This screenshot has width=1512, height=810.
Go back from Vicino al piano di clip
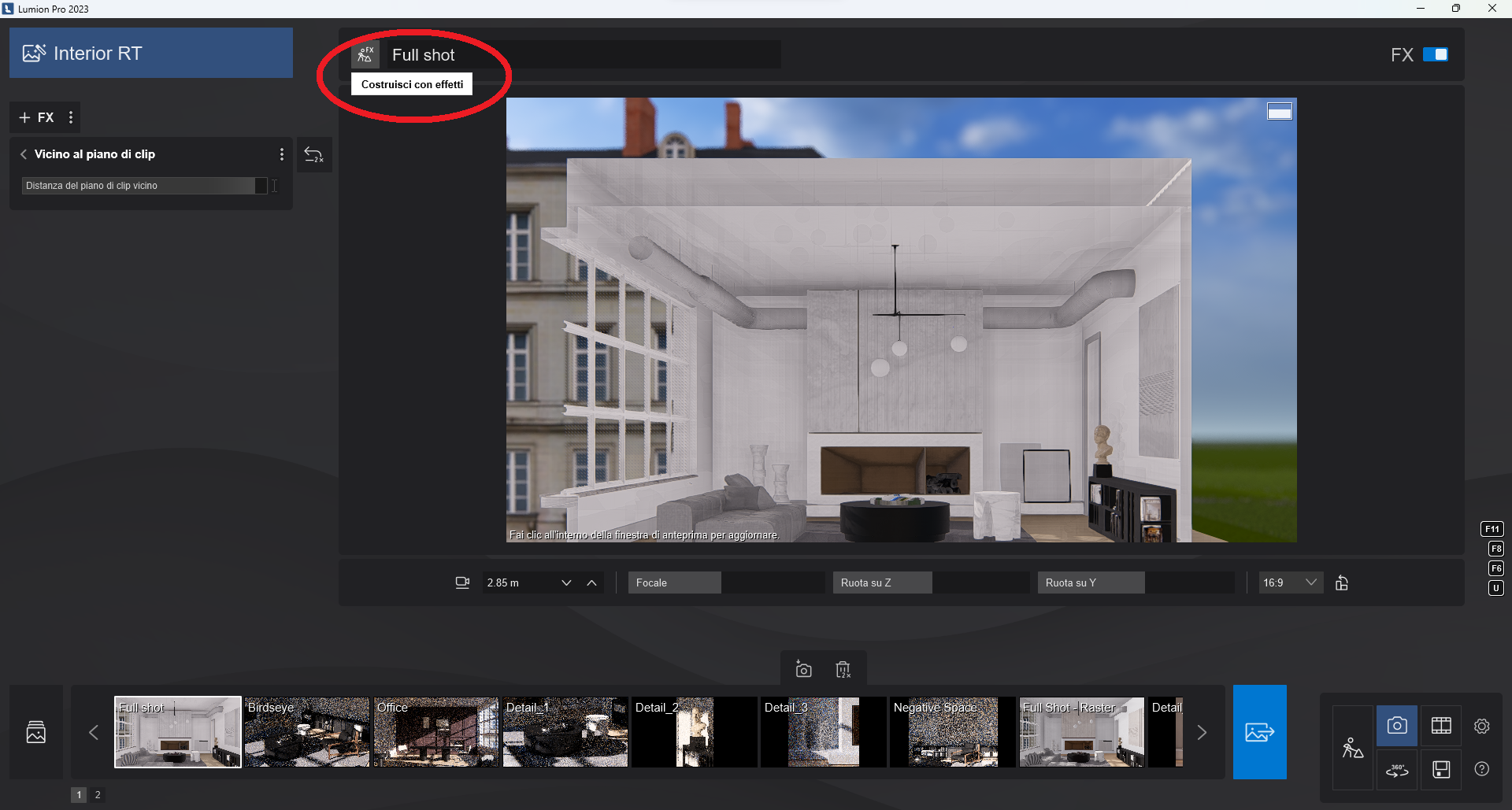(x=24, y=154)
